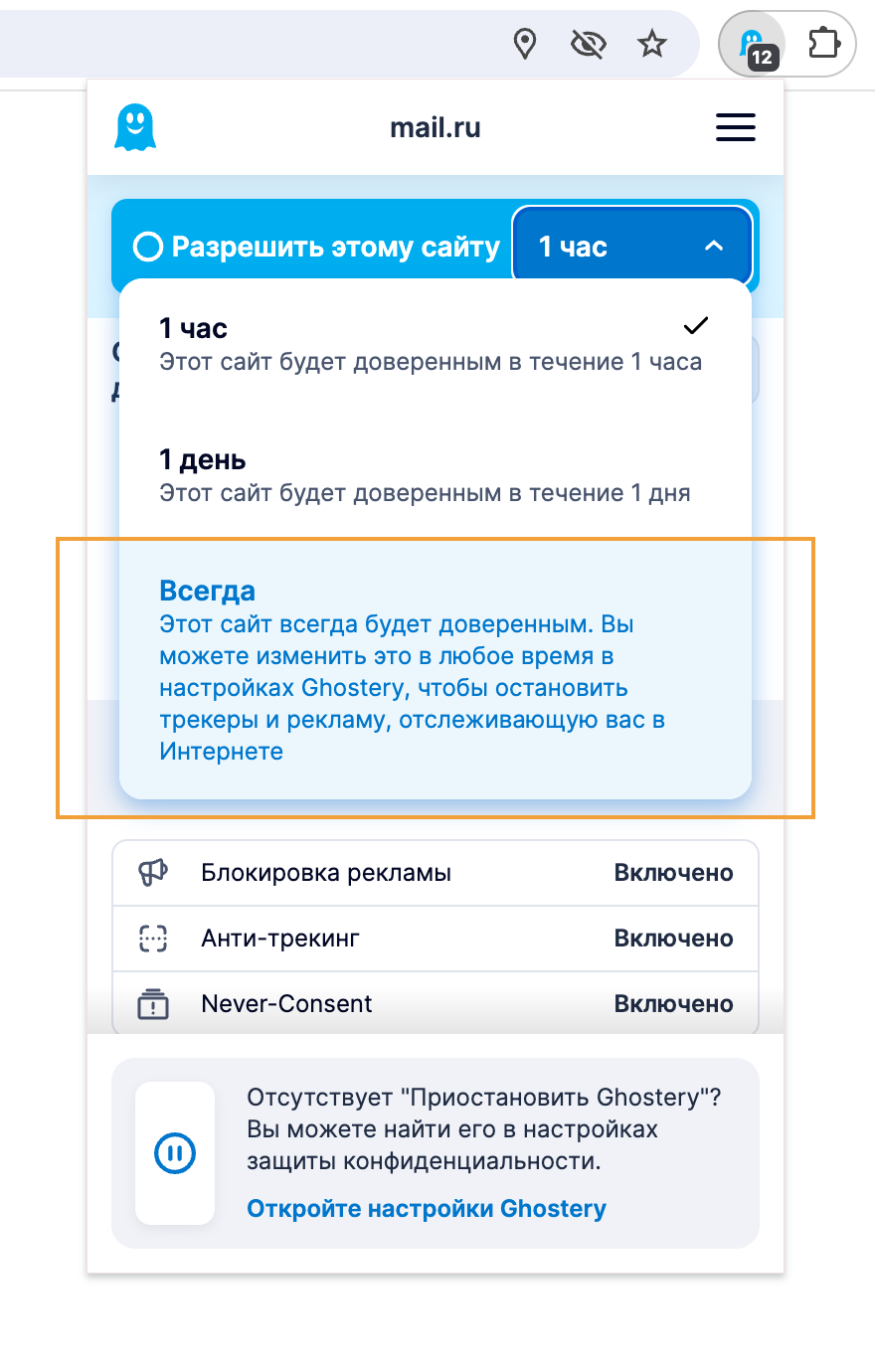The image size is (875, 1372).
Task: Click the mail.ru domain title
Action: (x=436, y=128)
